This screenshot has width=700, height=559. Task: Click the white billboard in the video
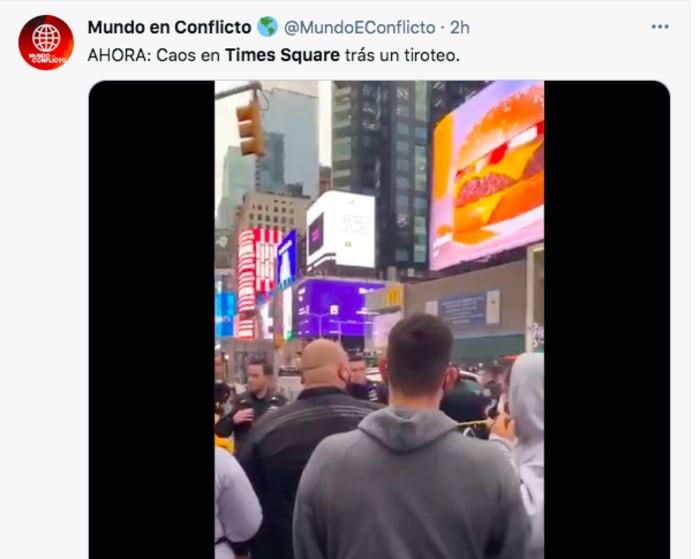341,230
